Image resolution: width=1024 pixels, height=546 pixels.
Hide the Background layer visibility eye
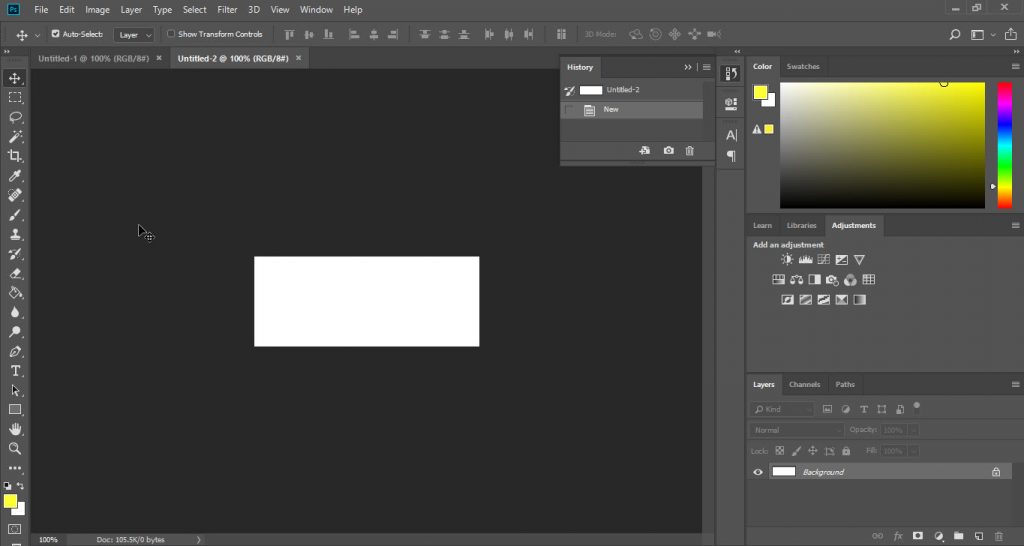coord(758,472)
